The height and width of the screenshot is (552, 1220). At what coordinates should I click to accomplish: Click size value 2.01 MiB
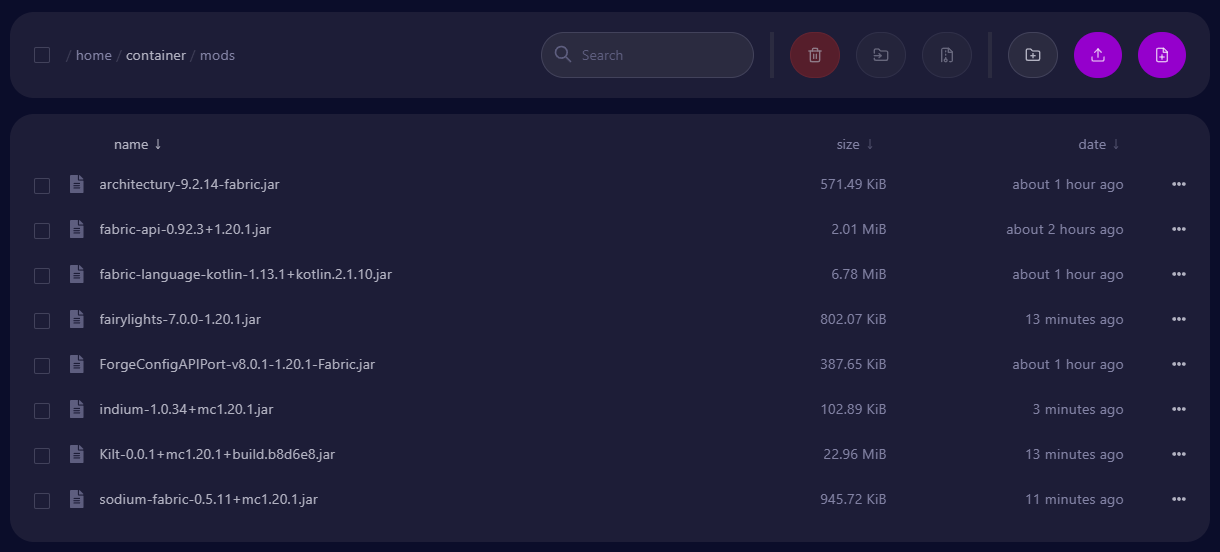tap(858, 229)
